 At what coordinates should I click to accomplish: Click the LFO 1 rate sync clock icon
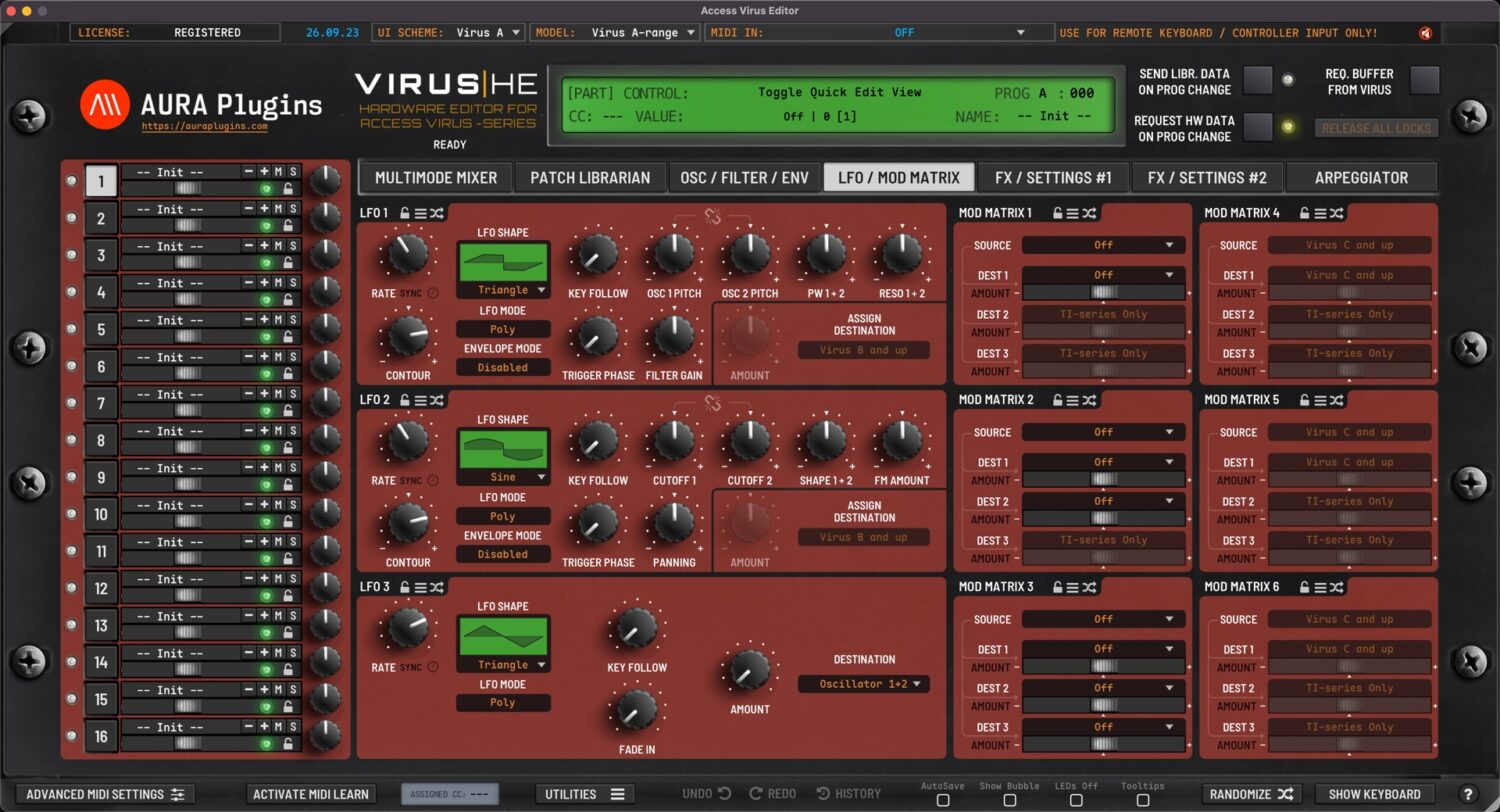pyautogui.click(x=433, y=293)
